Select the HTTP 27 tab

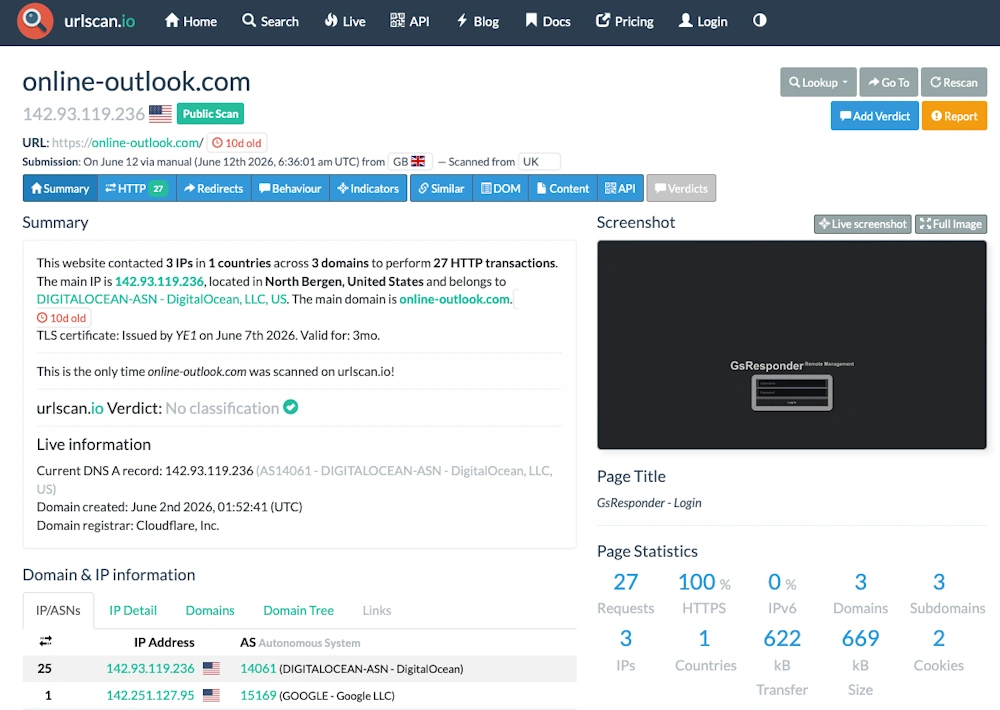pos(136,188)
